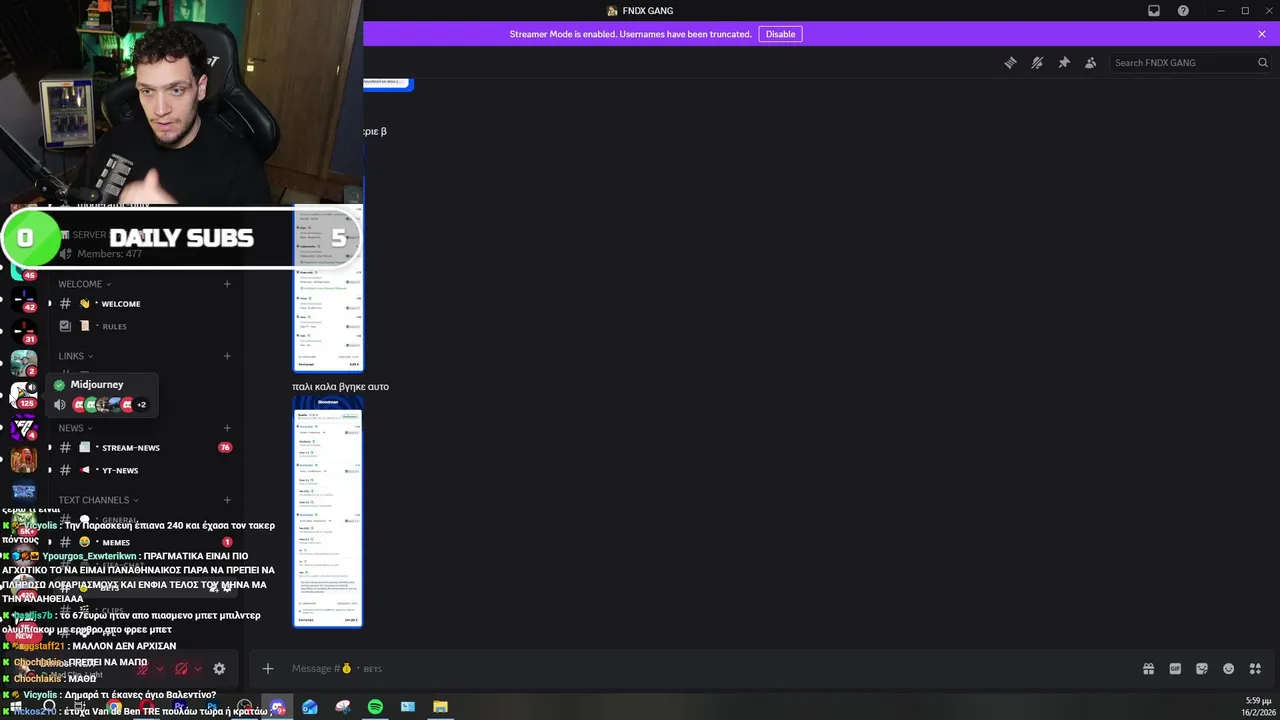
Task: Open pinned messages icon
Action: click(1064, 62)
